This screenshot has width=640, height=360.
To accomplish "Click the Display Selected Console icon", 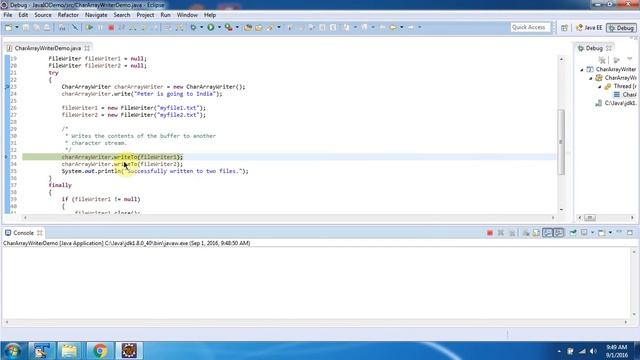I will (x=584, y=233).
